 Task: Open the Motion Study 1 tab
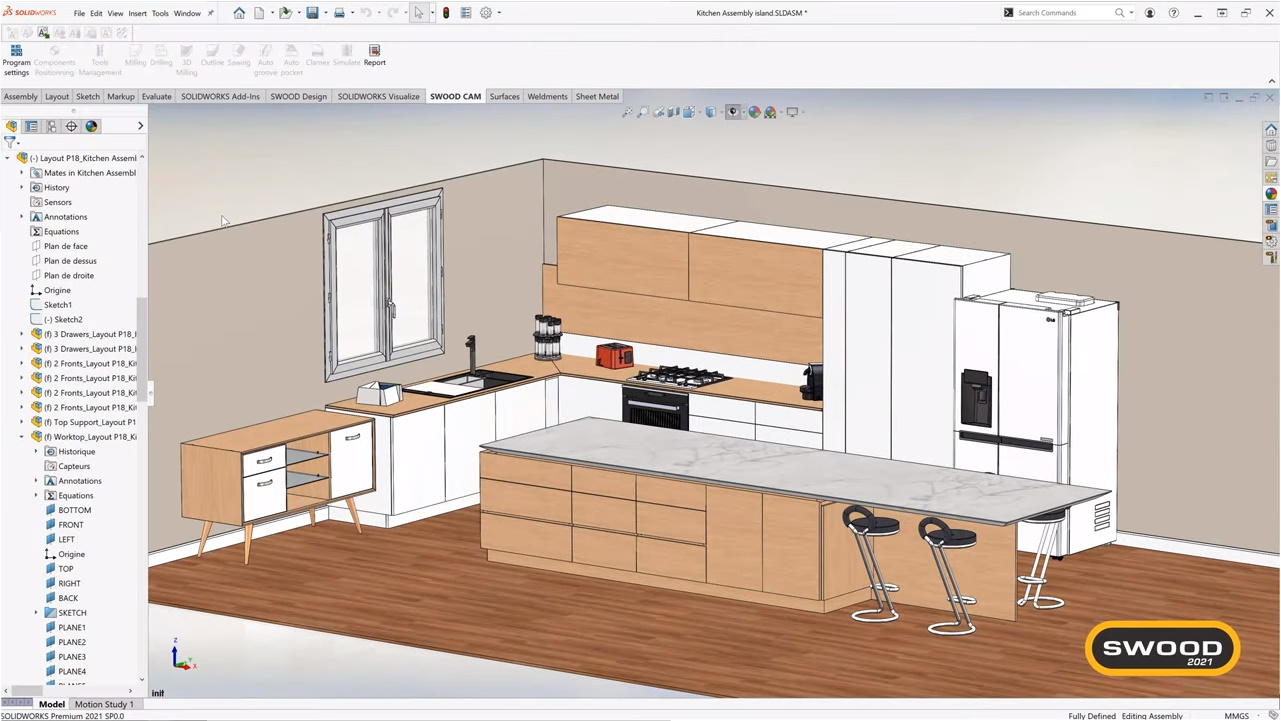point(104,704)
